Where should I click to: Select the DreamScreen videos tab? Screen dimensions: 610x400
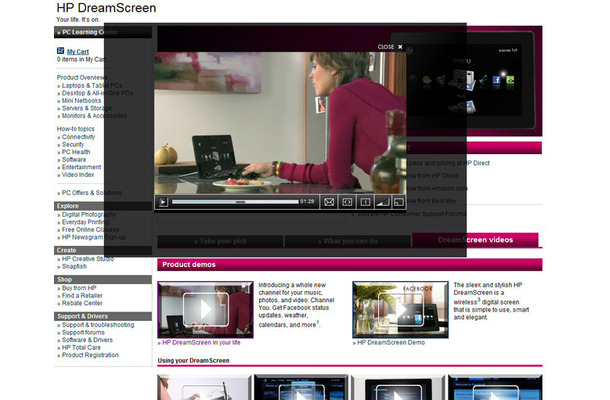475,240
